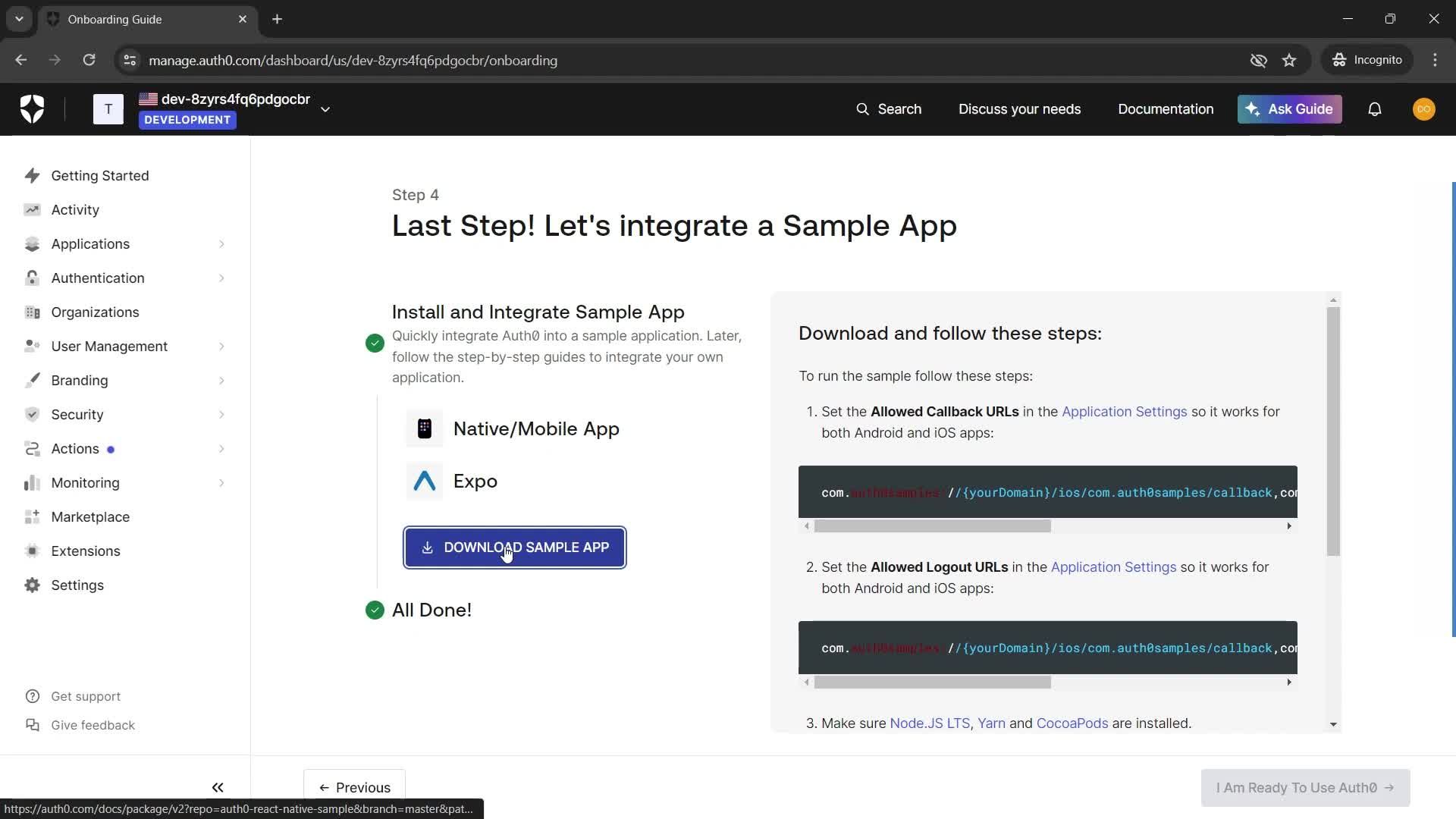
Task: Expand the Branding submenu chevron
Action: (x=221, y=381)
